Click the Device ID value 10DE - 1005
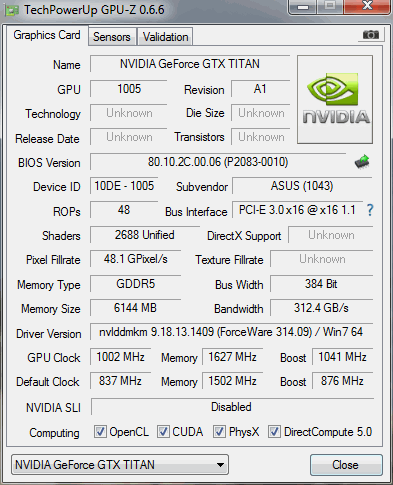 pos(124,186)
